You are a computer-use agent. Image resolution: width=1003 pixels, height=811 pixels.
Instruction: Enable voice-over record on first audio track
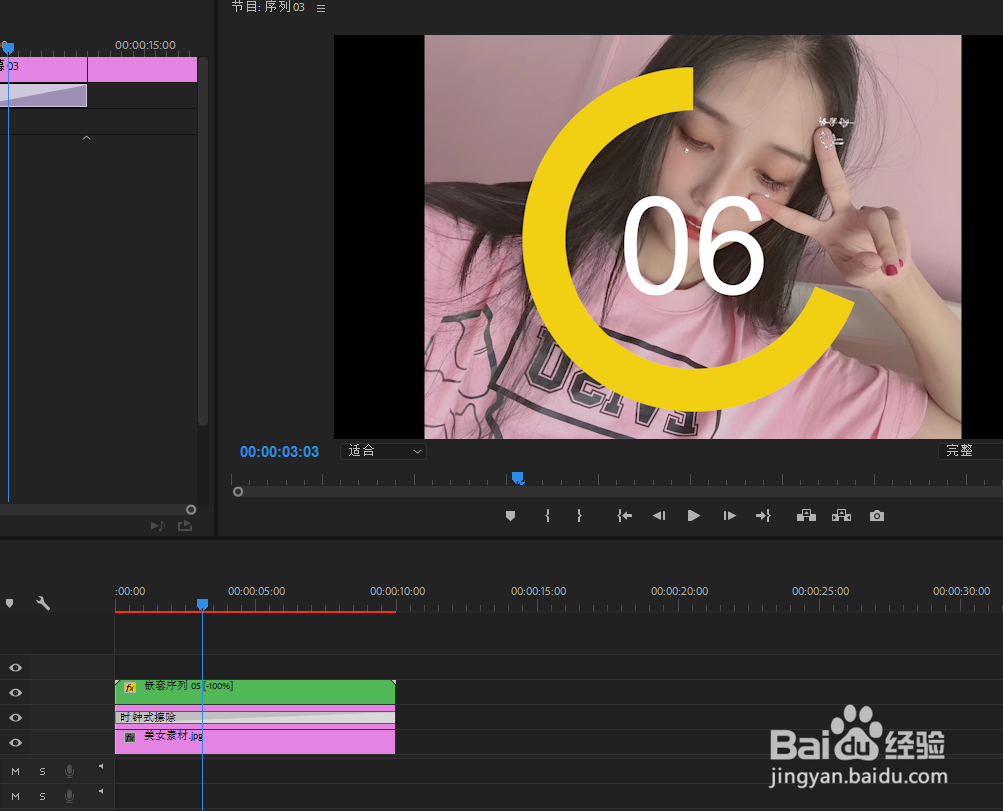[69, 771]
